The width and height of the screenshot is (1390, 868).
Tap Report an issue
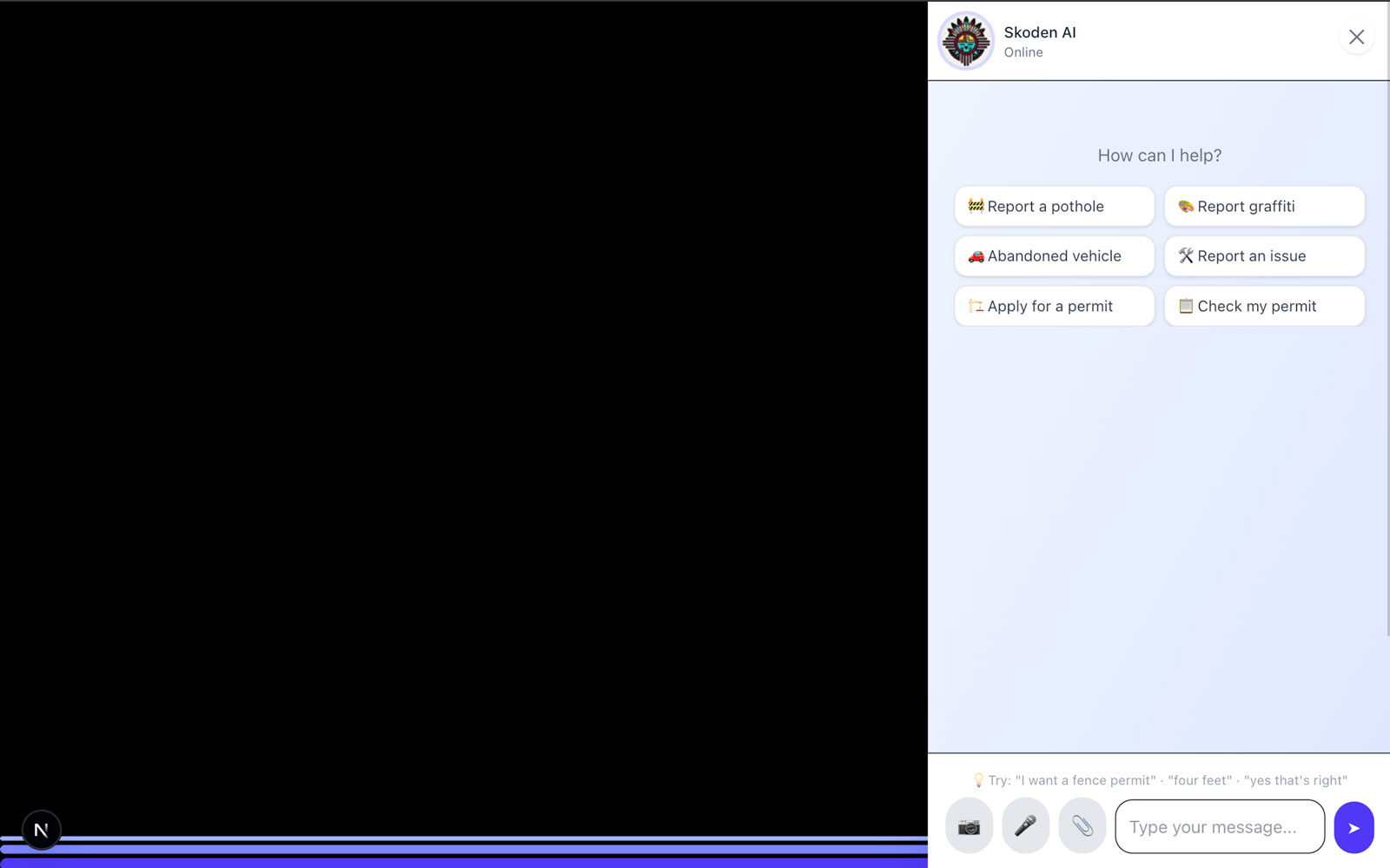[1264, 256]
